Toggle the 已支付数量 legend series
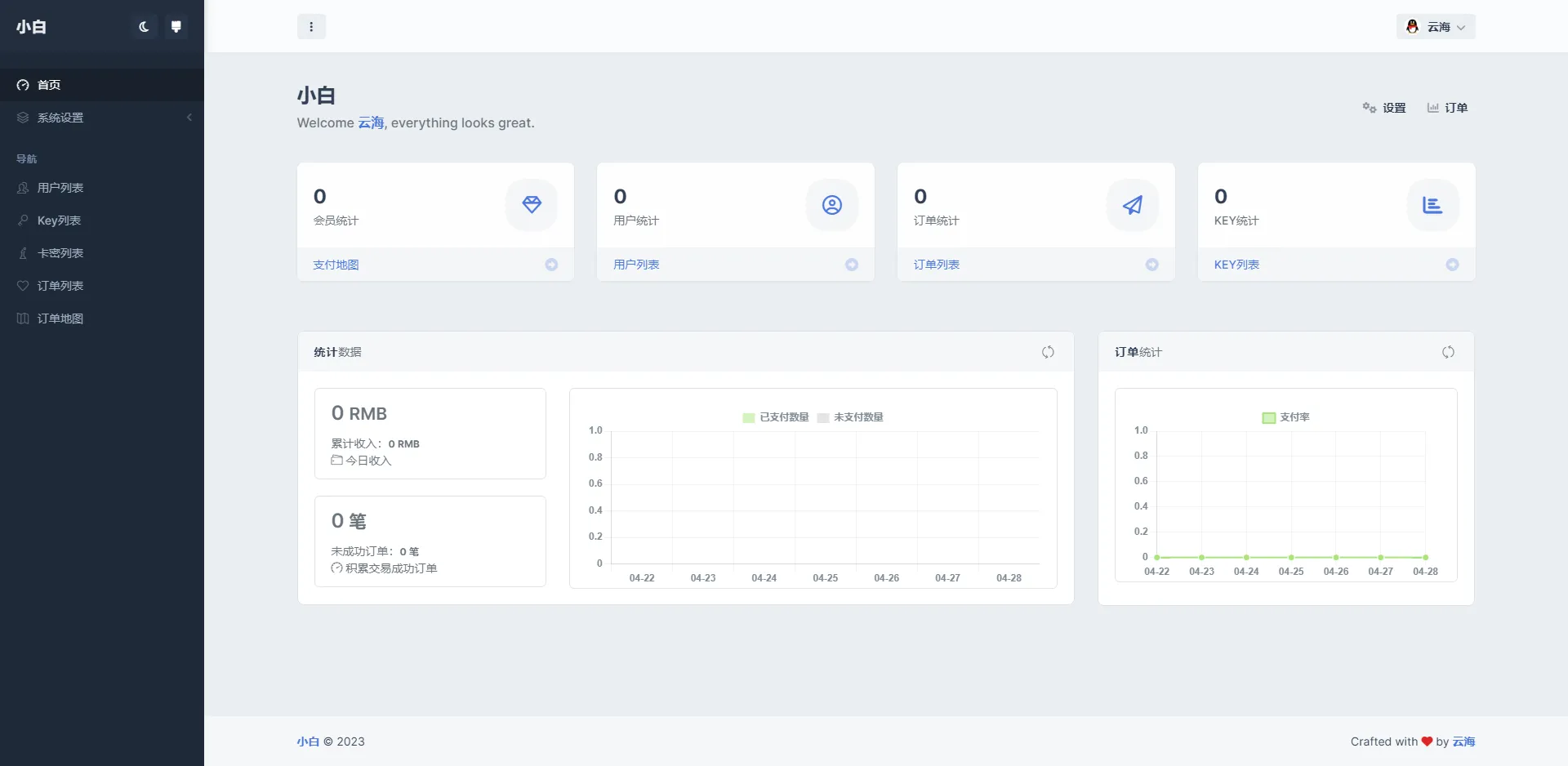Image resolution: width=1568 pixels, height=766 pixels. tap(776, 417)
